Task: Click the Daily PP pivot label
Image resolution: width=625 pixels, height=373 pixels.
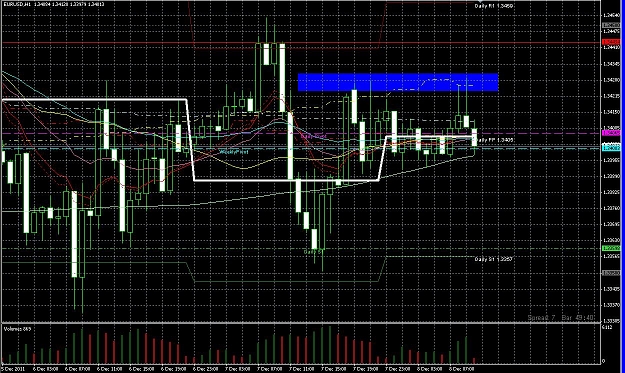Action: (495, 140)
